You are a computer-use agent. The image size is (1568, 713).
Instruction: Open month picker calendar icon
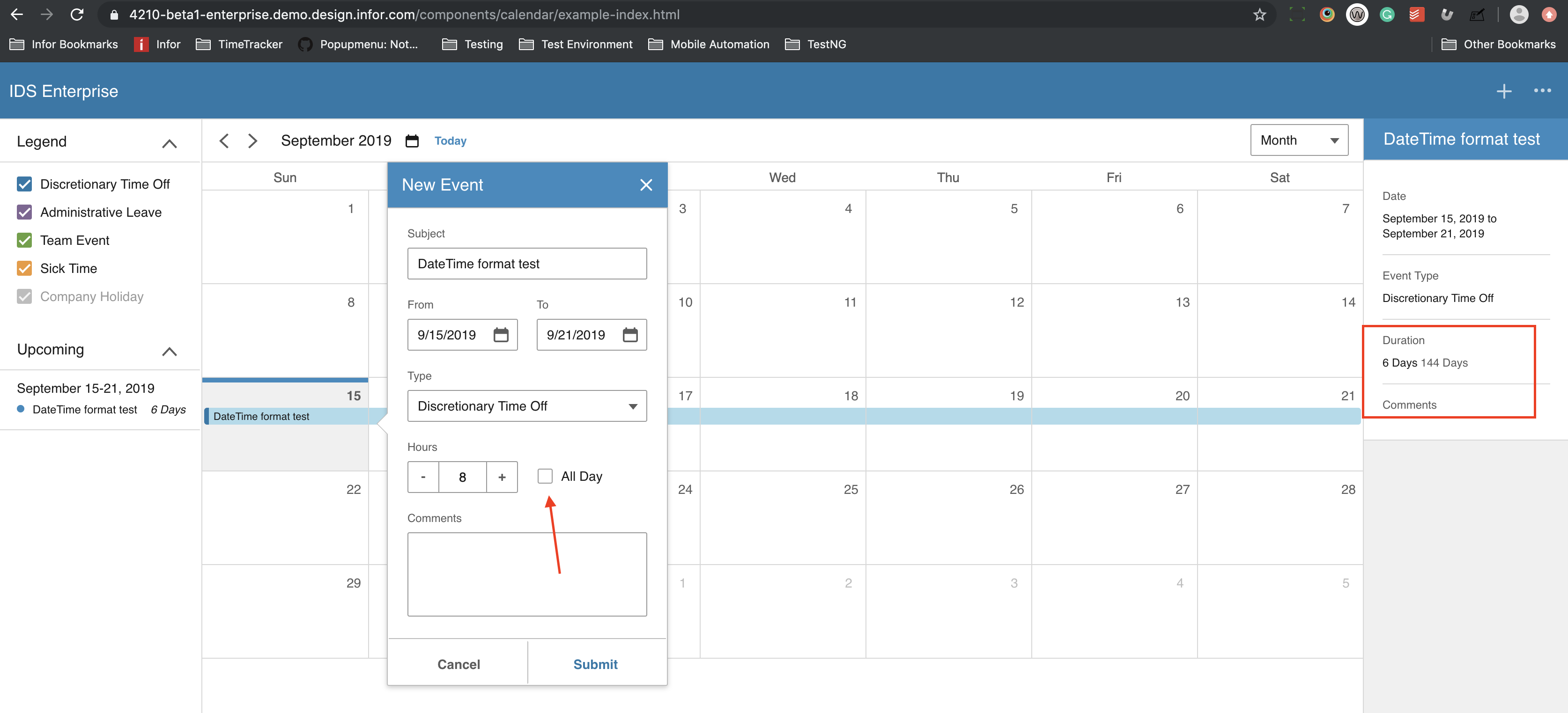click(412, 141)
